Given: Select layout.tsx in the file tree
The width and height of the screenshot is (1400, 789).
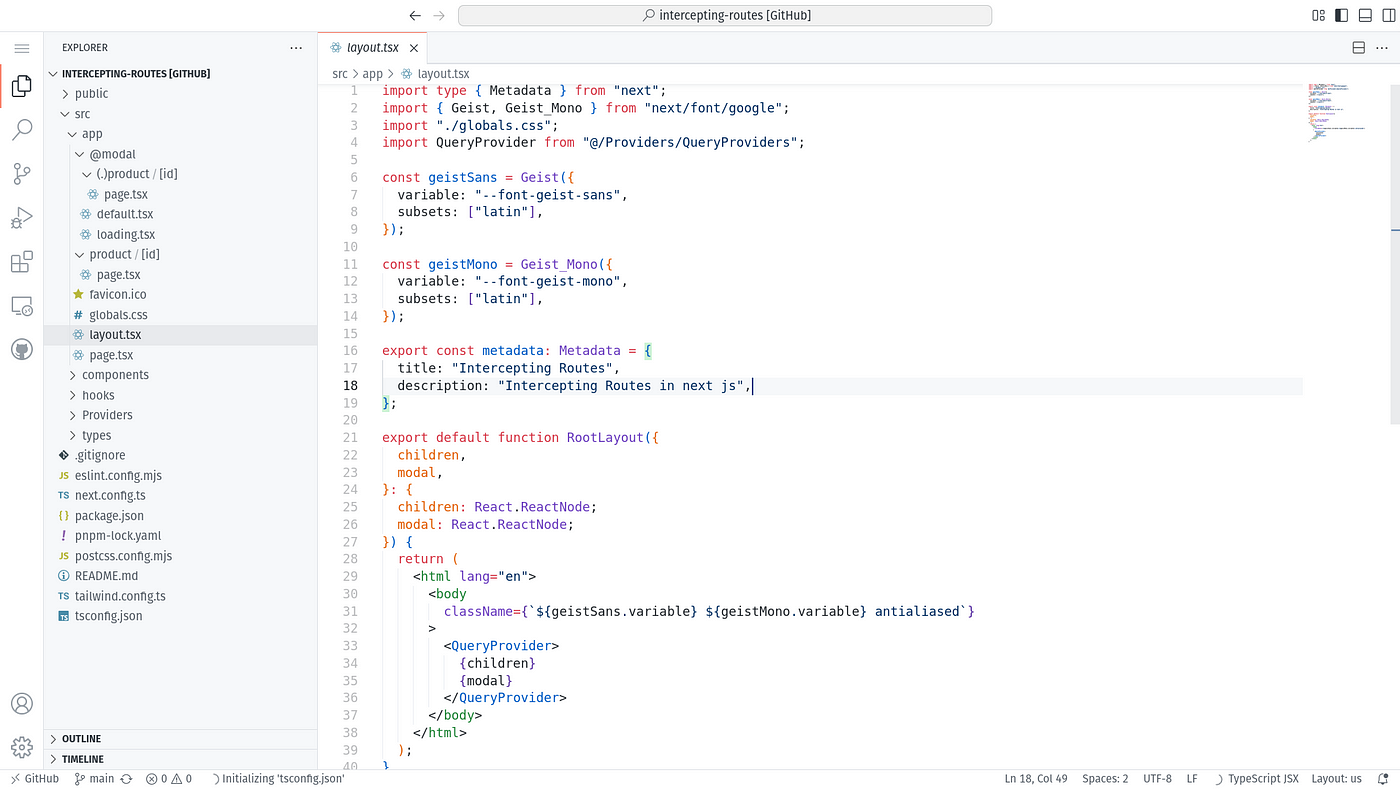Looking at the screenshot, I should point(181,335).
